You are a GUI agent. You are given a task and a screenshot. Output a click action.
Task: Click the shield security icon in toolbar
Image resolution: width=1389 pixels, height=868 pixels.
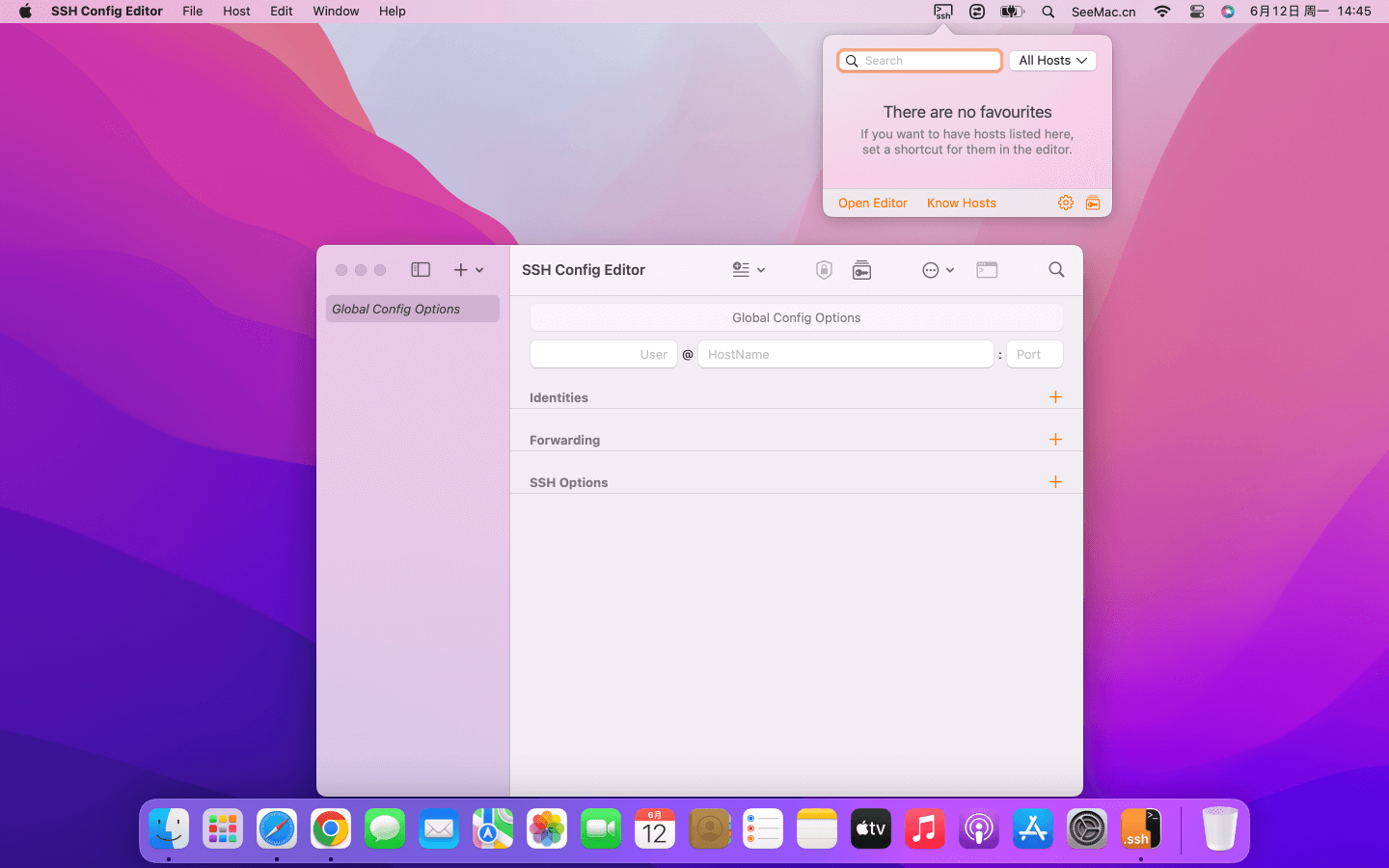click(x=824, y=270)
